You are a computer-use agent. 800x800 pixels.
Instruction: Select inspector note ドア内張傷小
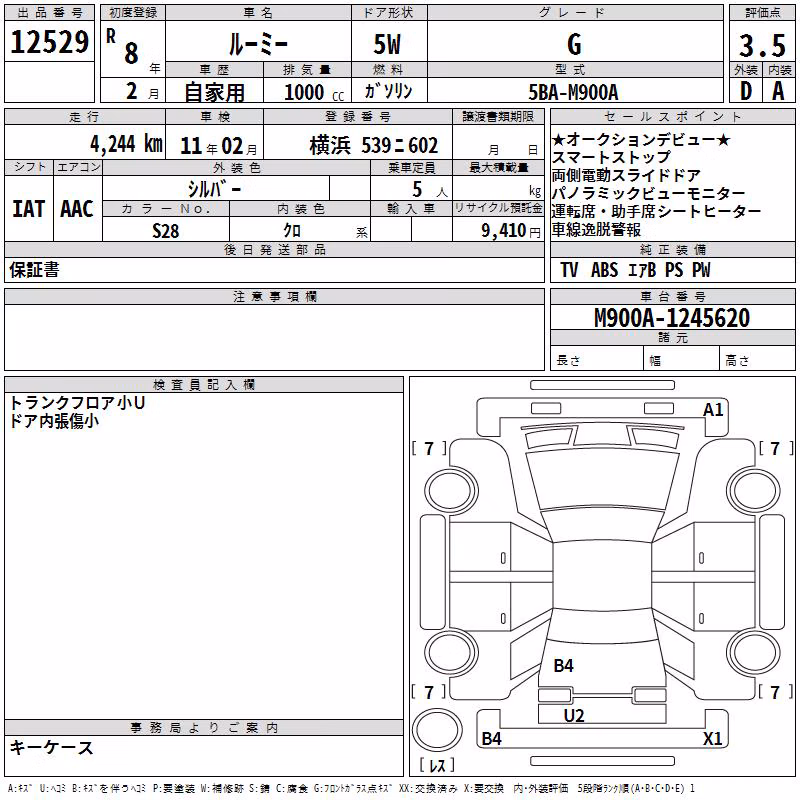[x=54, y=421]
